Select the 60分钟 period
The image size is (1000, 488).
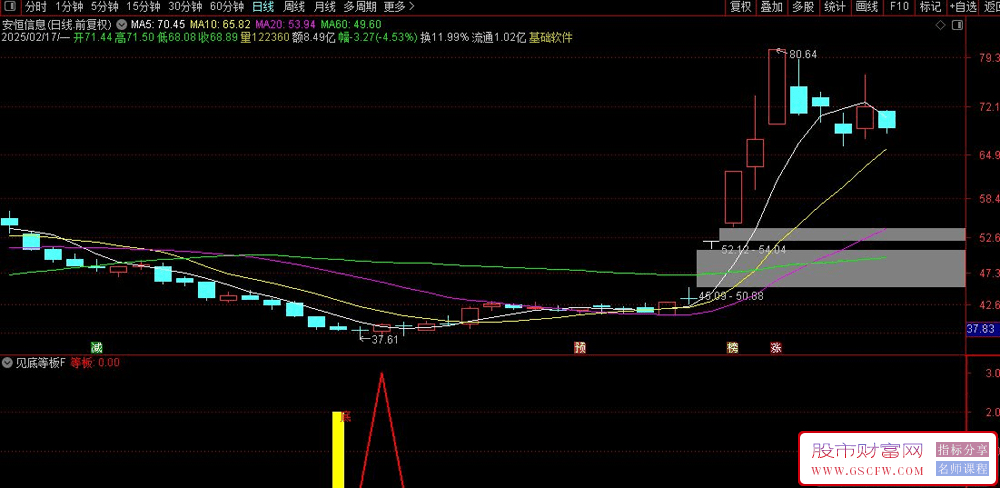pos(226,7)
